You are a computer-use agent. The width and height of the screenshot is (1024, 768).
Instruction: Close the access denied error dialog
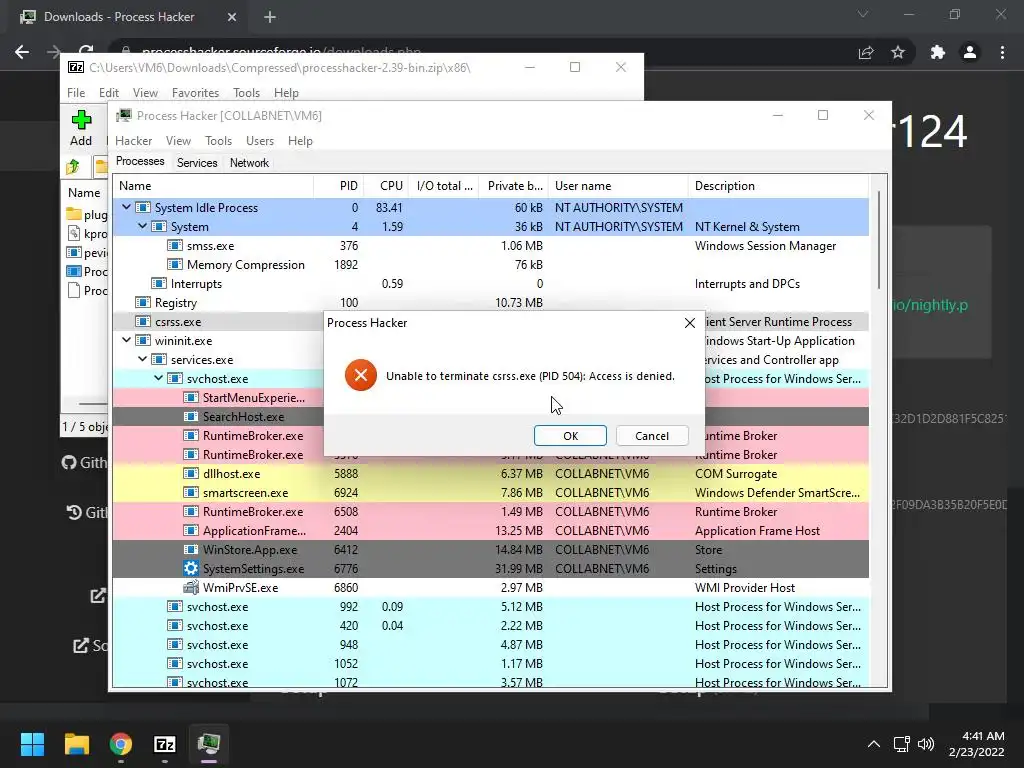pyautogui.click(x=690, y=323)
